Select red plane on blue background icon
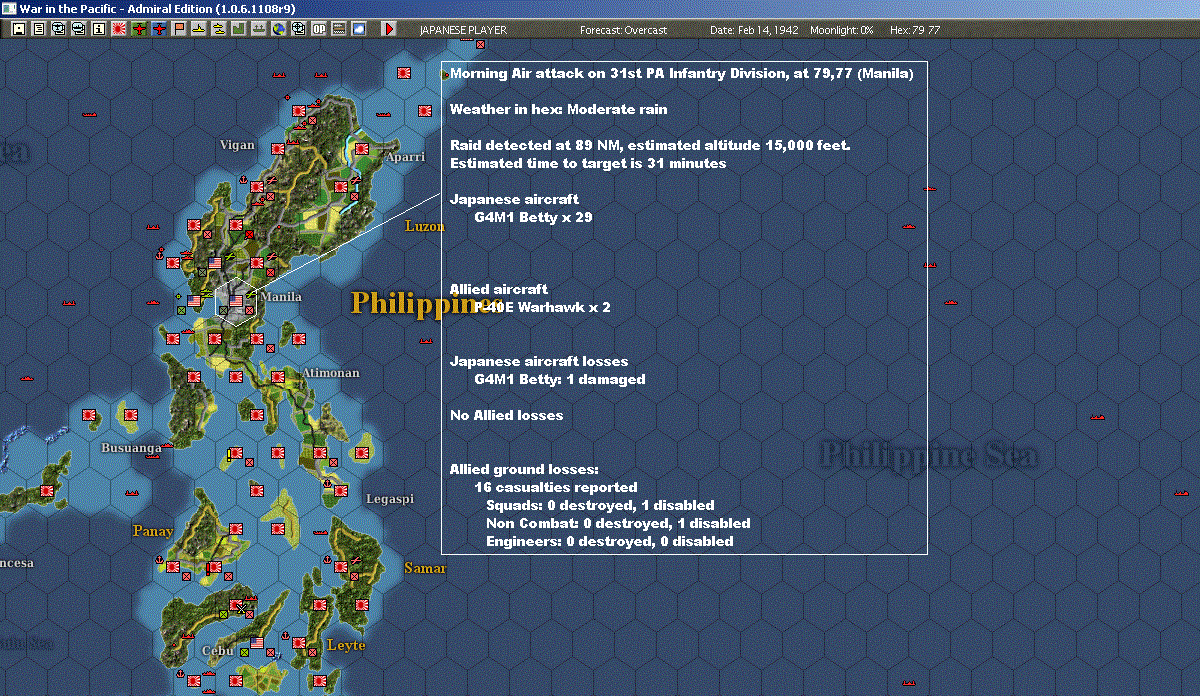This screenshot has height=696, width=1200. [x=159, y=29]
